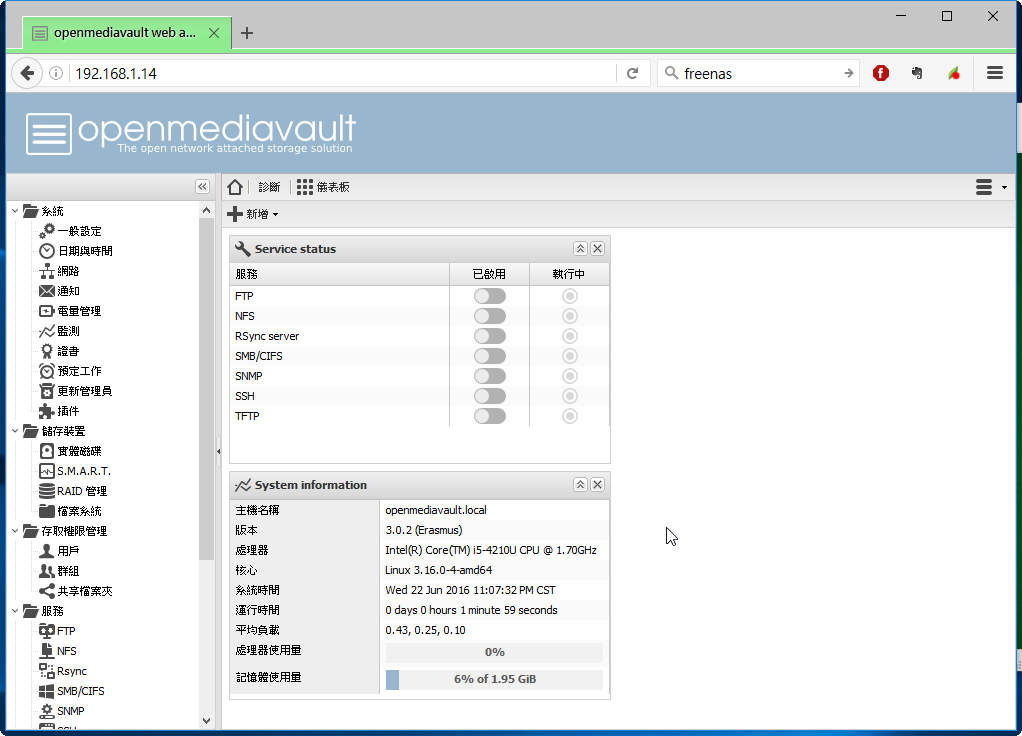Focus the freenas search field
The image size is (1022, 736).
click(760, 74)
